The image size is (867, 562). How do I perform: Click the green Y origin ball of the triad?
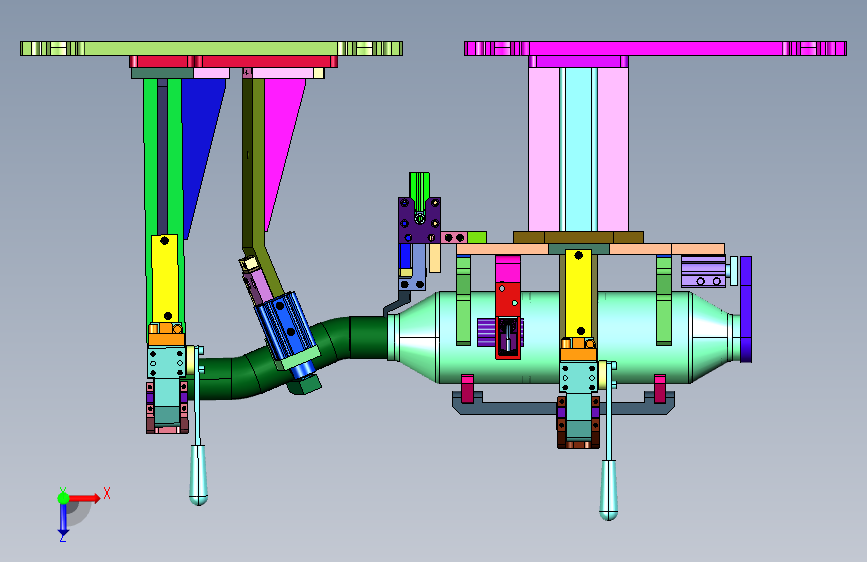[x=63, y=498]
